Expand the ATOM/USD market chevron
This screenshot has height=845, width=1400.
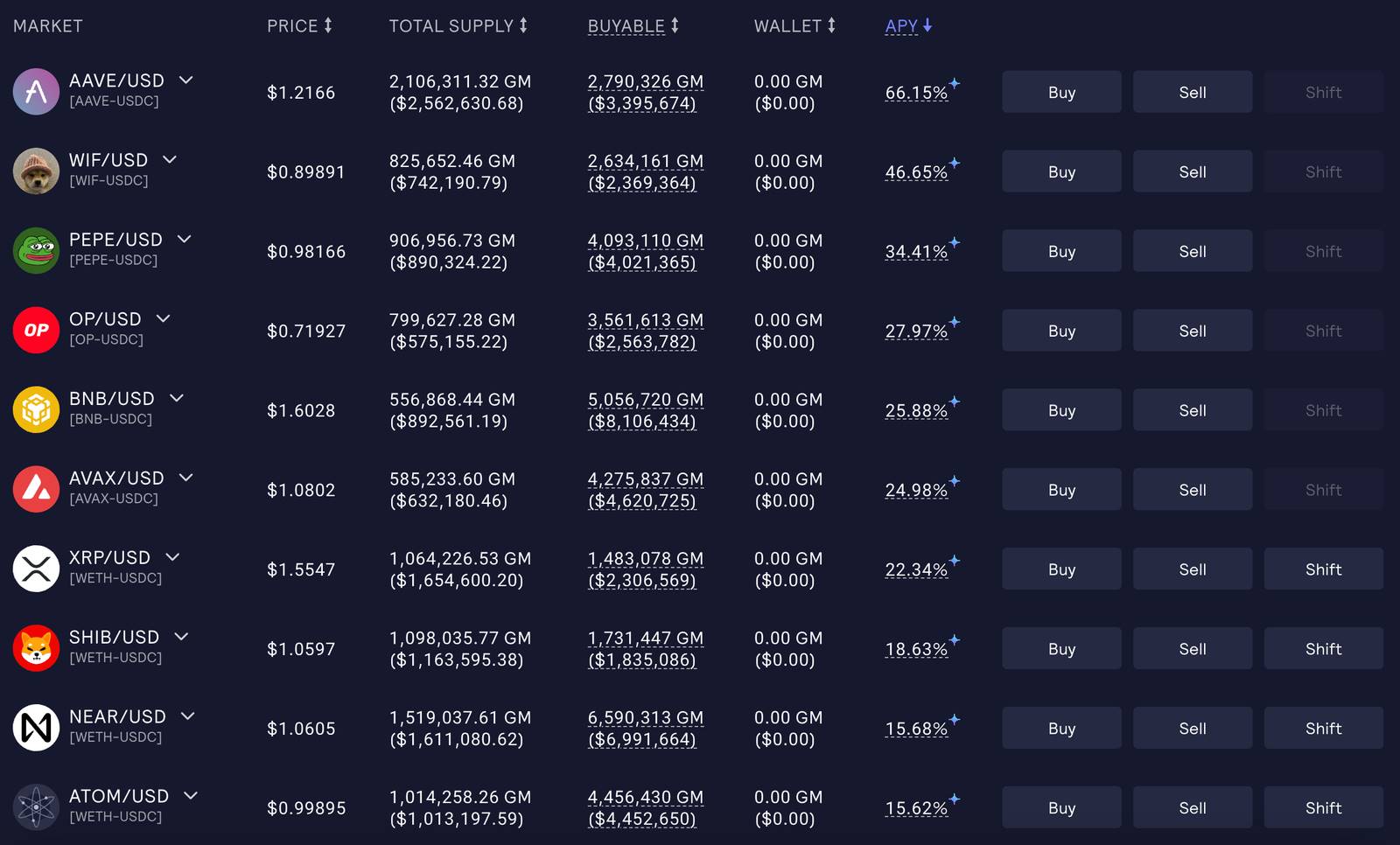pos(190,796)
